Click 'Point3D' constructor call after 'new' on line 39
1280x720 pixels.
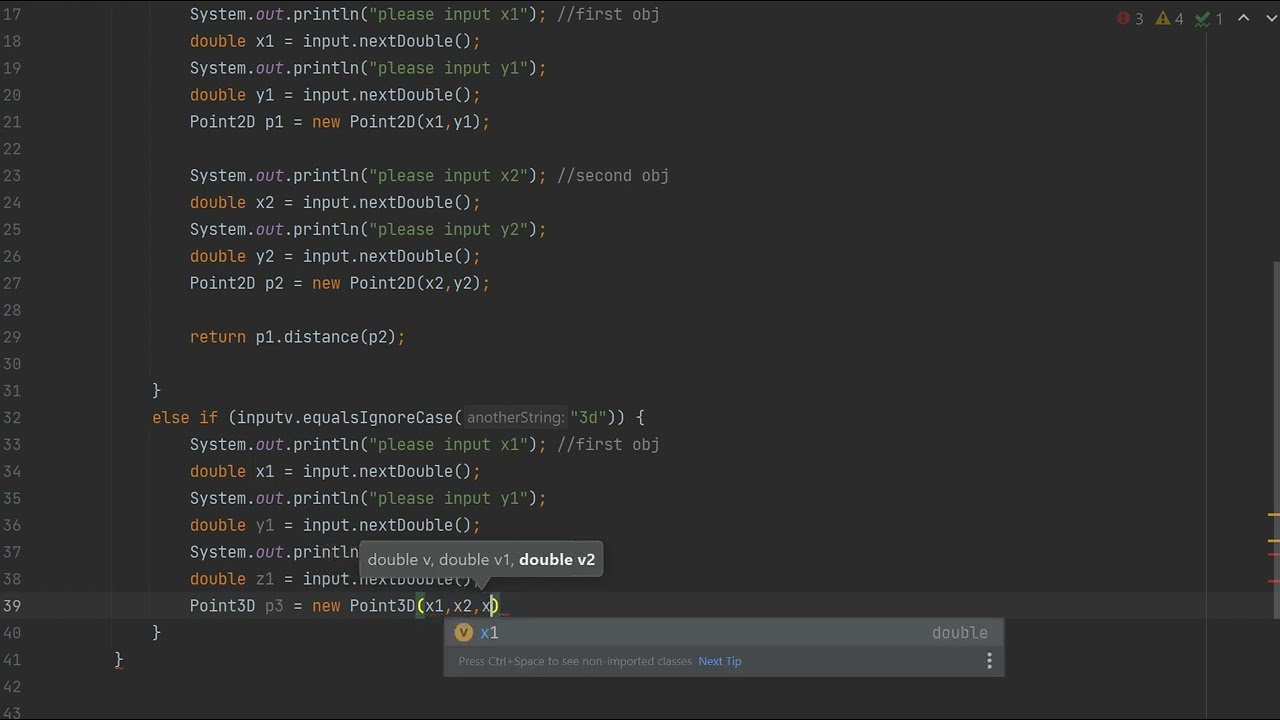[x=382, y=606]
